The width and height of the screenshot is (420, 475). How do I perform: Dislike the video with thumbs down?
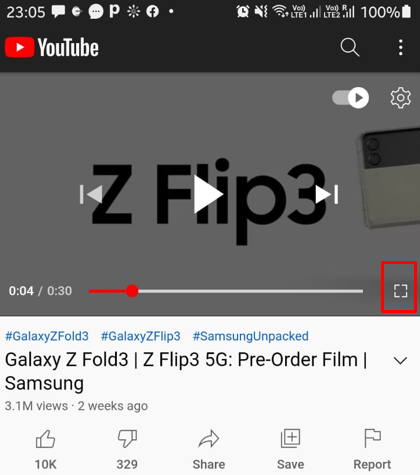tap(127, 449)
